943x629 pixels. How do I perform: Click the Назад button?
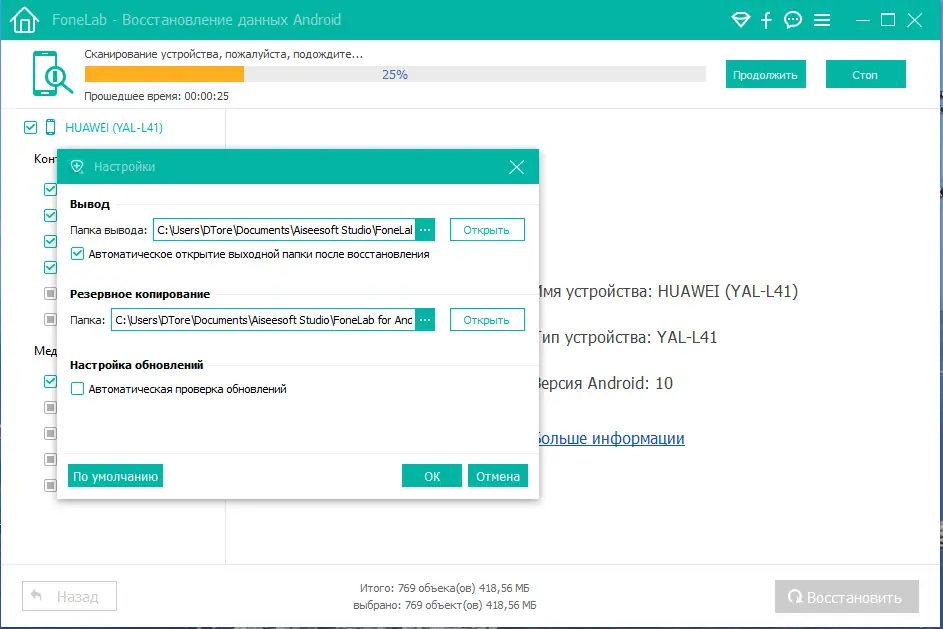point(70,597)
